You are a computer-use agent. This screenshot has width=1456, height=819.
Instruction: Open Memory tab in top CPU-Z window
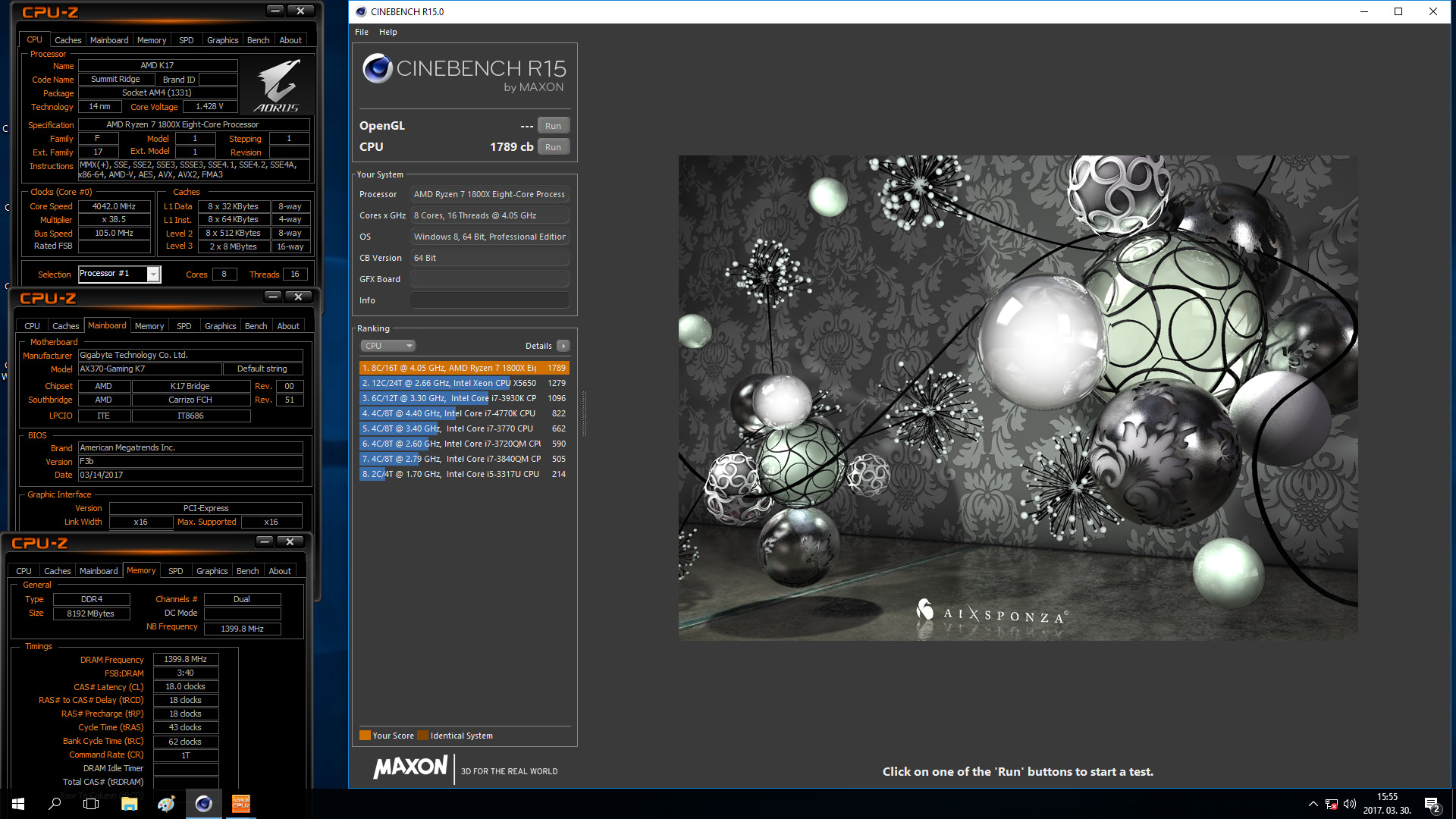pos(151,40)
